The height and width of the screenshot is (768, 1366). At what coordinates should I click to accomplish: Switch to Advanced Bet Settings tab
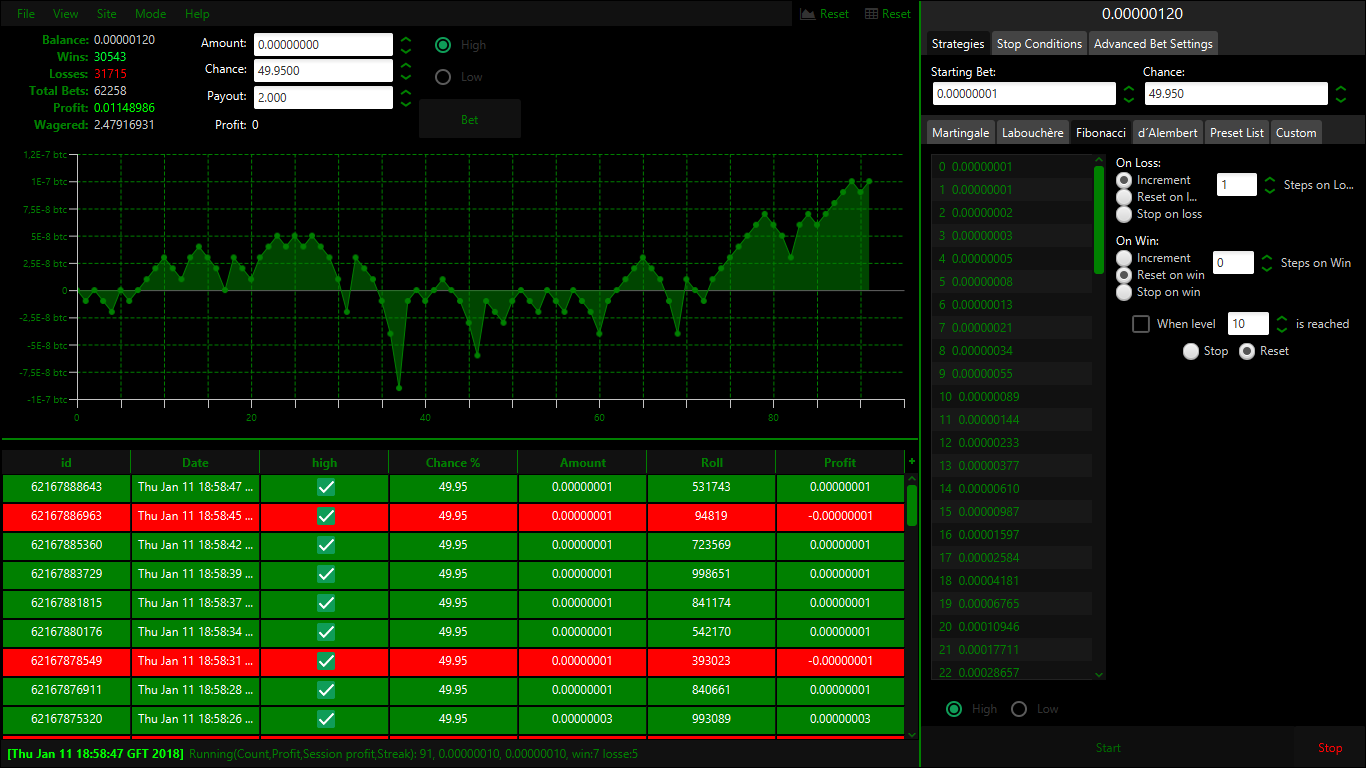click(1153, 43)
